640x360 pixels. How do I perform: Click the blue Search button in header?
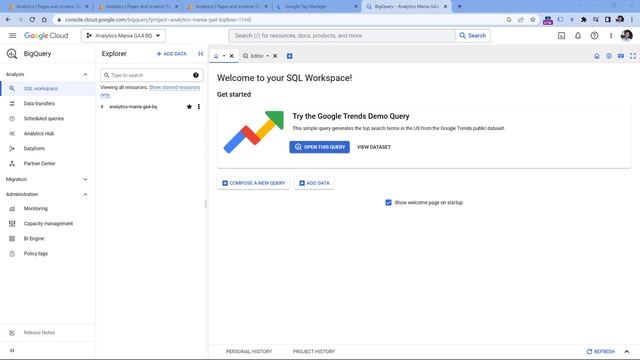(x=473, y=36)
